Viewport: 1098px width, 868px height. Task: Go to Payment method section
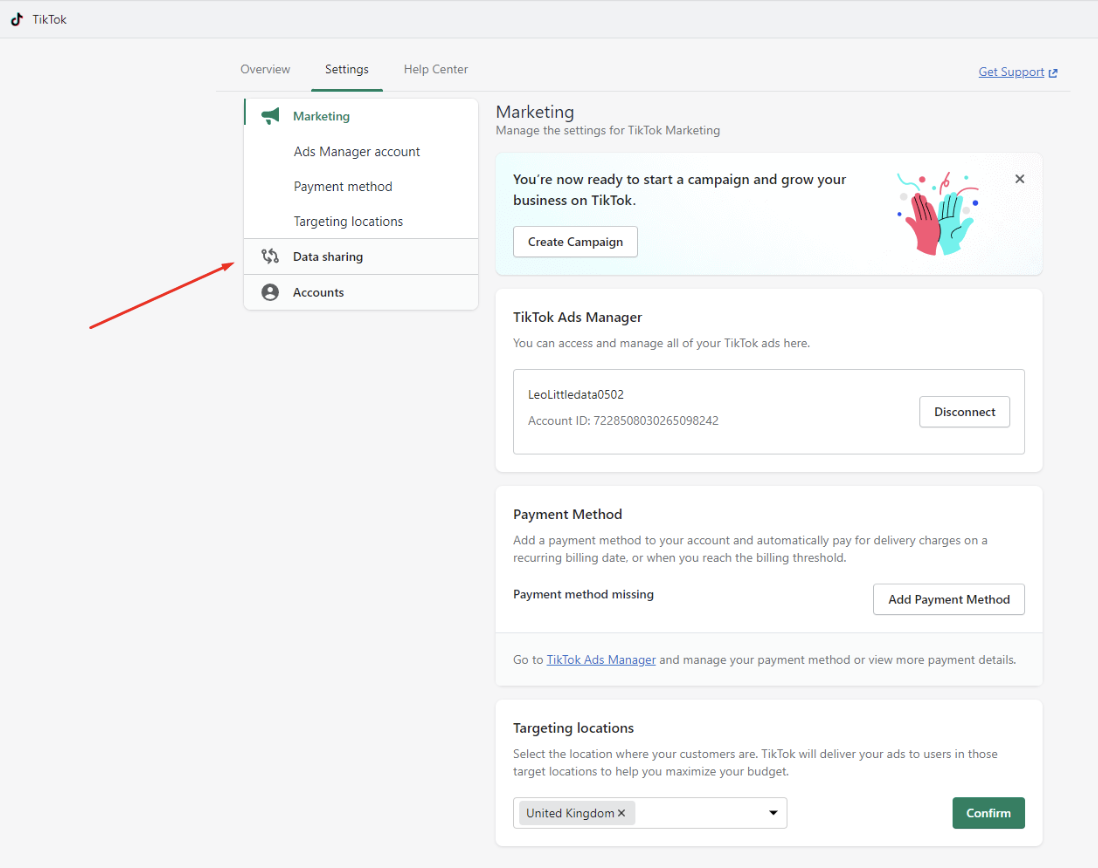point(342,186)
